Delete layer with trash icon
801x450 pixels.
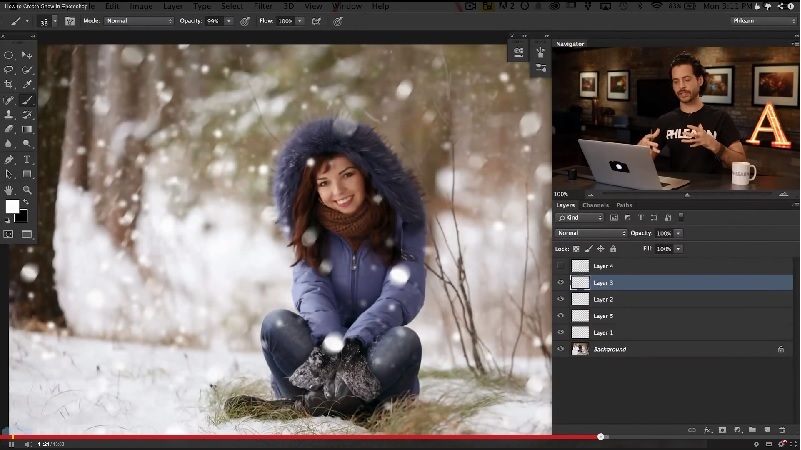(782, 430)
